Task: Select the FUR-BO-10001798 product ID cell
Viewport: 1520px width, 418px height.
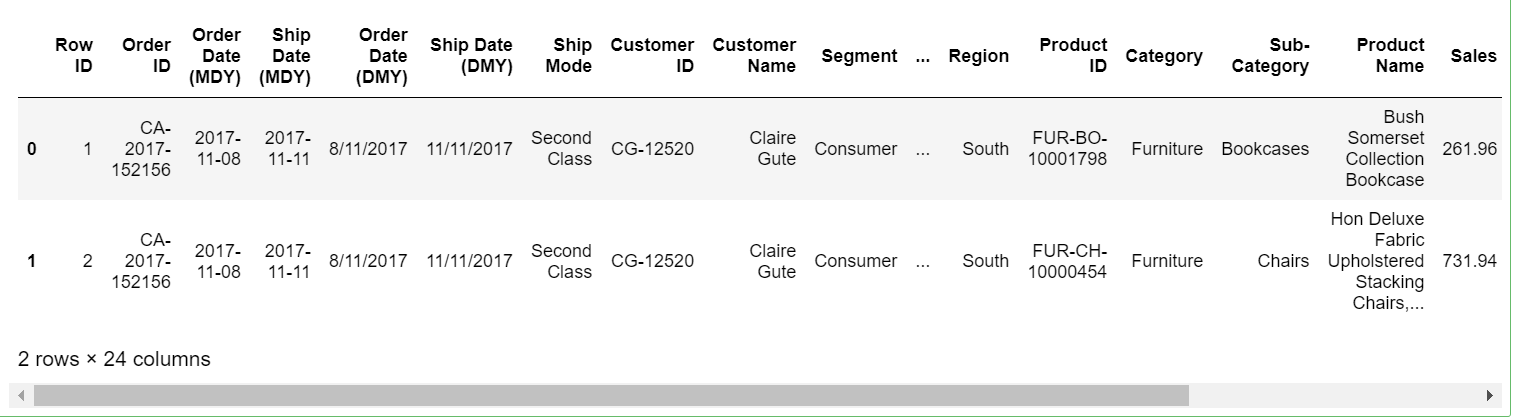Action: click(x=1068, y=149)
